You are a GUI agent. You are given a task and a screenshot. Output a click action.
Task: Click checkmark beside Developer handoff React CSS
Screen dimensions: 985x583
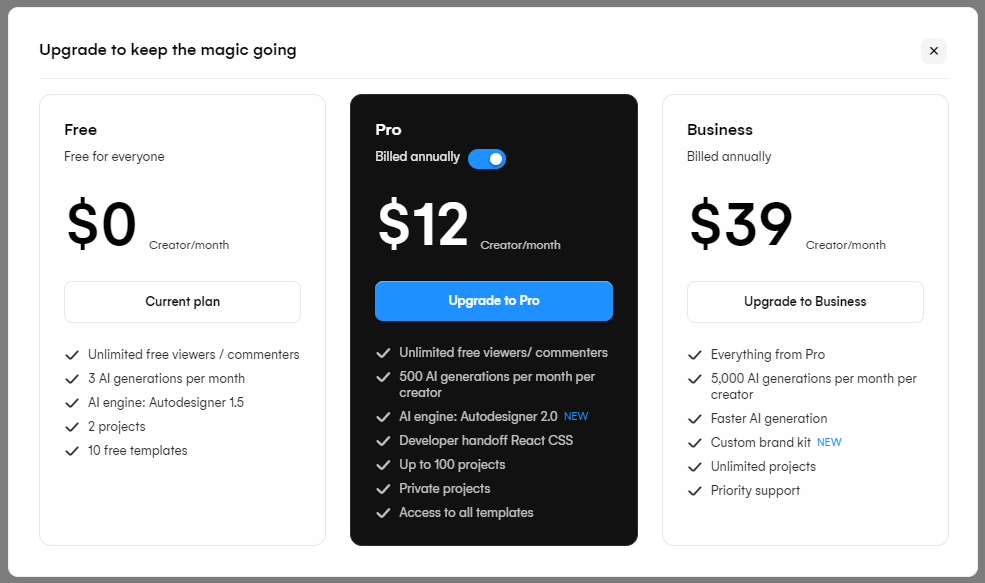pyautogui.click(x=383, y=441)
